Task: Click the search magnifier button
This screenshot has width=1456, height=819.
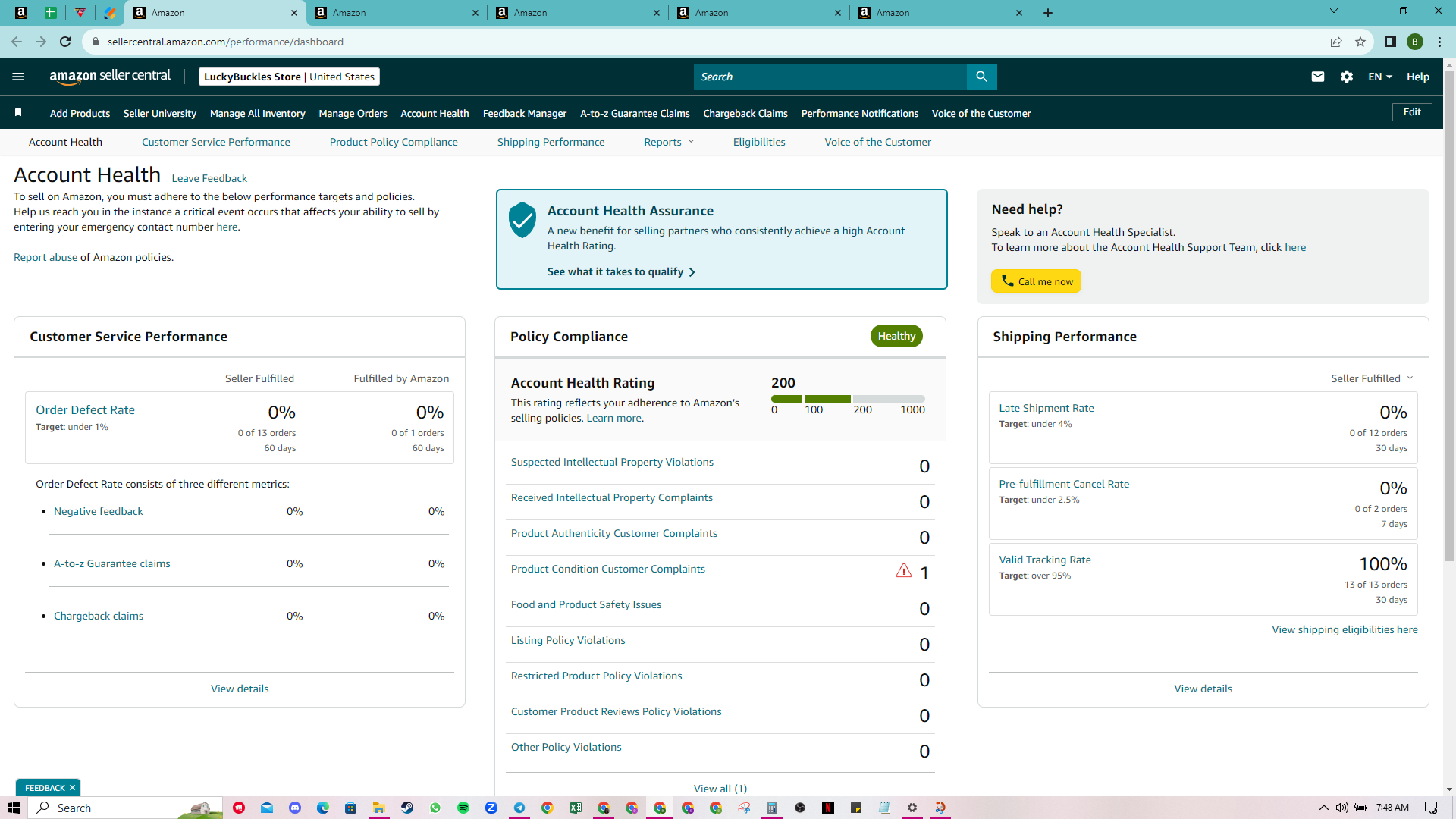Action: (981, 77)
